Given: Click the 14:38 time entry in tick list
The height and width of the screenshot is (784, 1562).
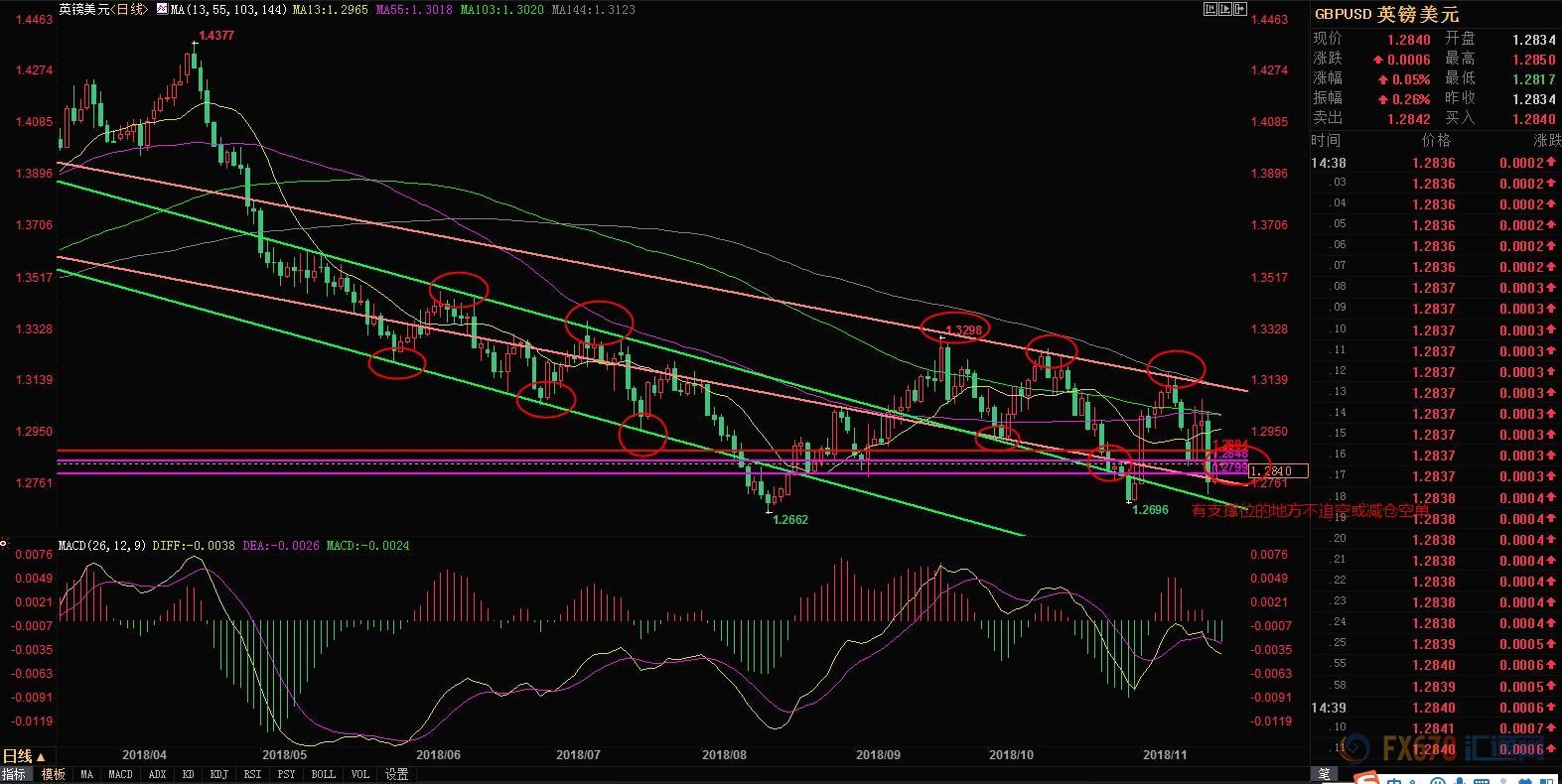Looking at the screenshot, I should (1329, 163).
